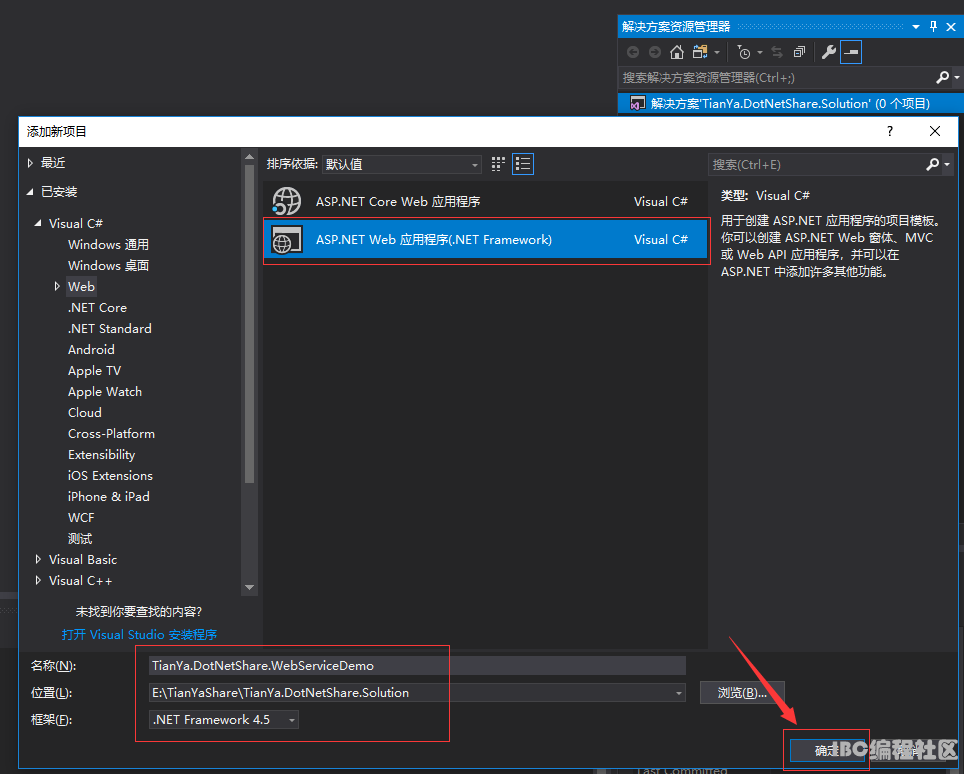Screen dimensions: 964x774
Task: Click the 确定 (OK) button
Action: click(826, 751)
